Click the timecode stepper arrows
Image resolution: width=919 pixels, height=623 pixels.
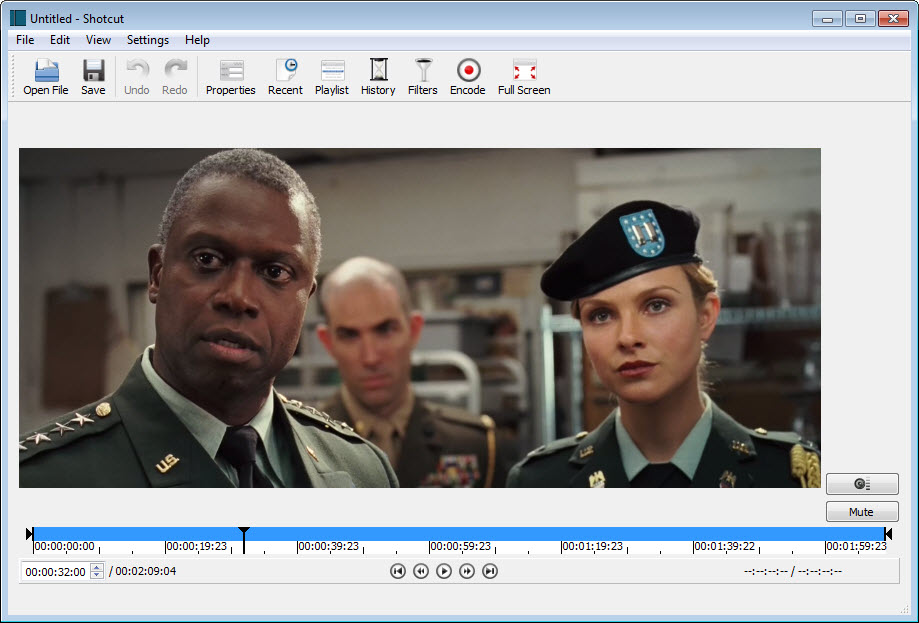pos(97,571)
